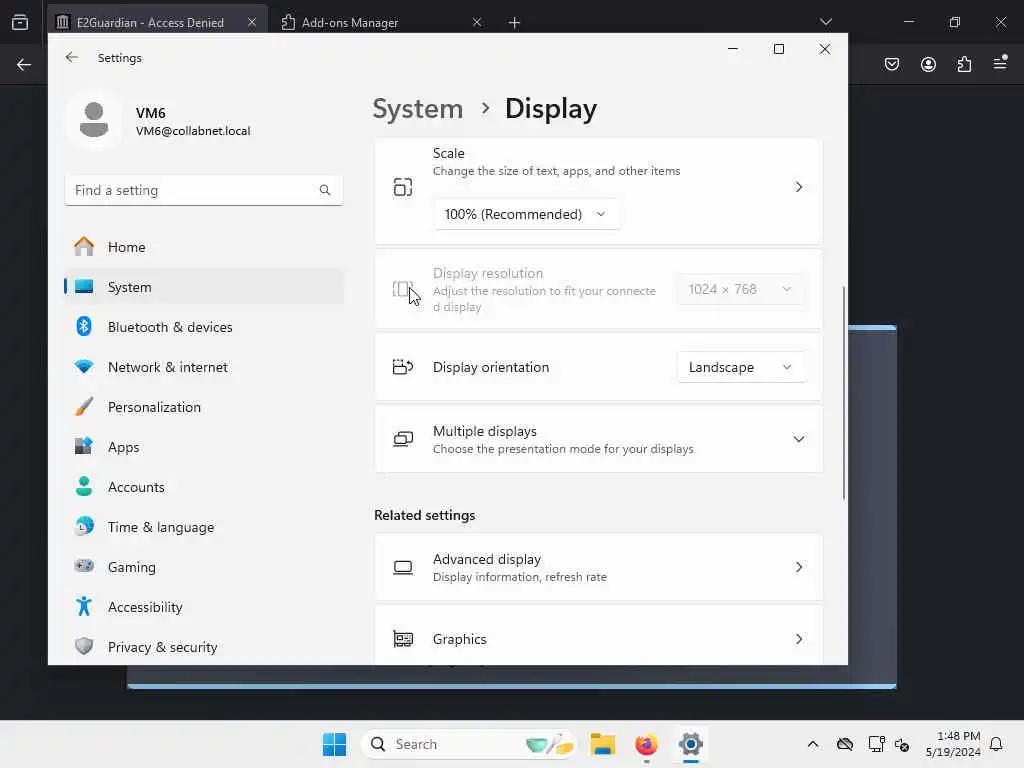Viewport: 1024px width, 768px height.
Task: Open File Explorer from taskbar
Action: [x=603, y=744]
